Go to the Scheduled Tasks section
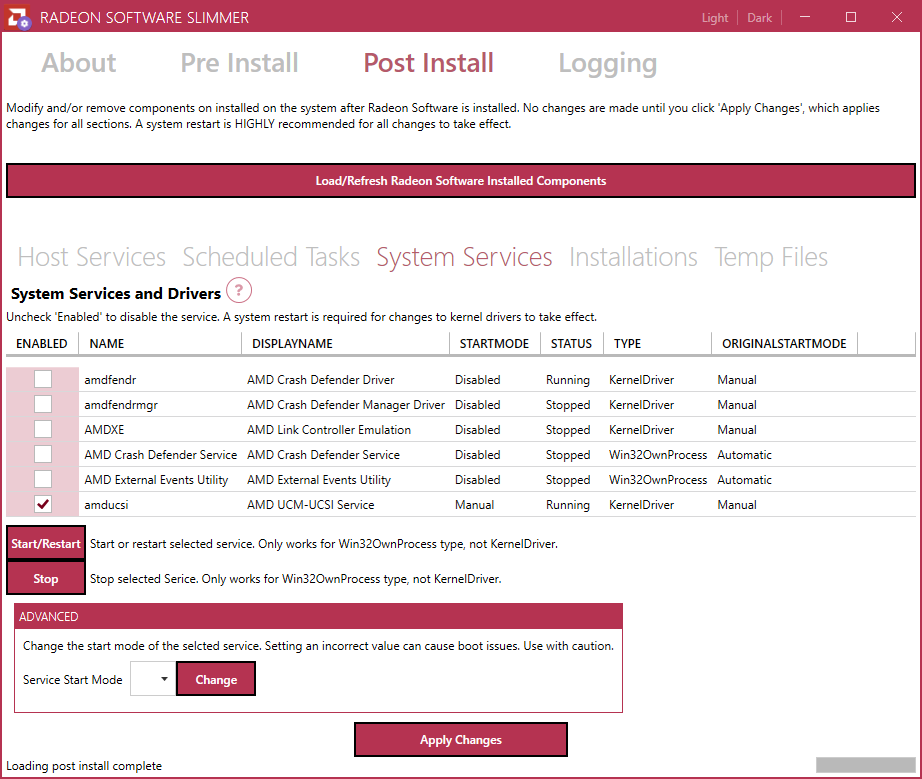Image resolution: width=922 pixels, height=779 pixels. [x=271, y=257]
